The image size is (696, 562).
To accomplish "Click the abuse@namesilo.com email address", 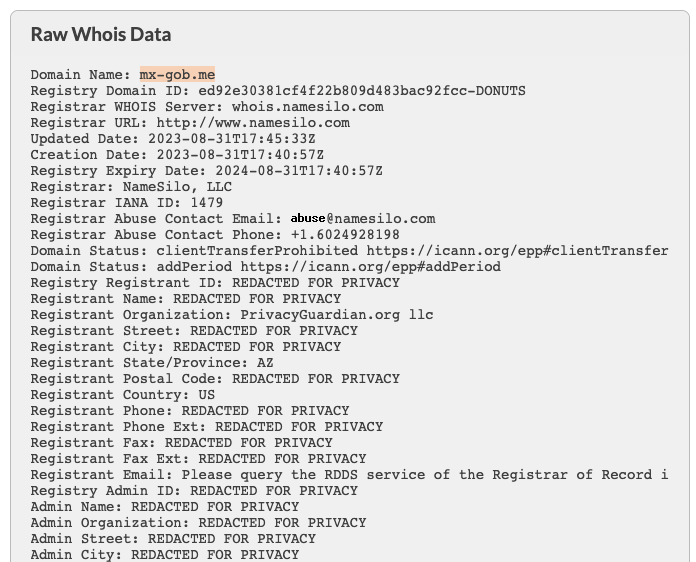I will 363,219.
